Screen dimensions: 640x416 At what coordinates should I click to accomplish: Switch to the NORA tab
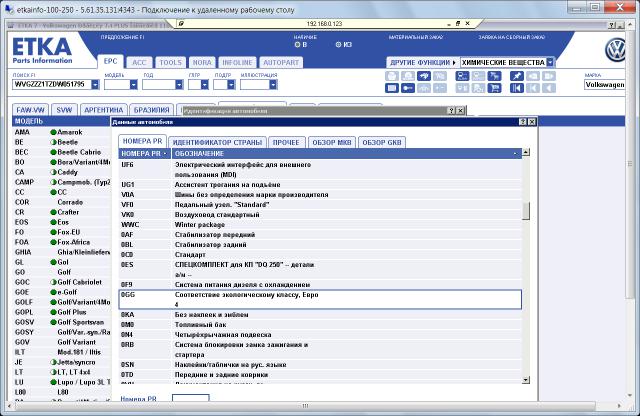[202, 62]
